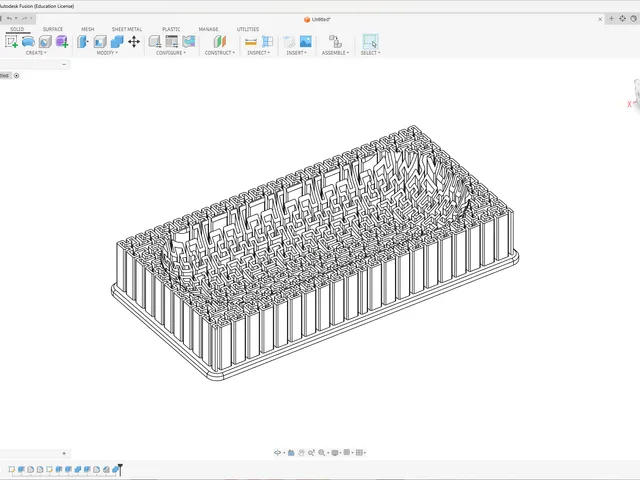The image size is (640, 480).
Task: Click the Redo arrow
Action: (x=24, y=18)
